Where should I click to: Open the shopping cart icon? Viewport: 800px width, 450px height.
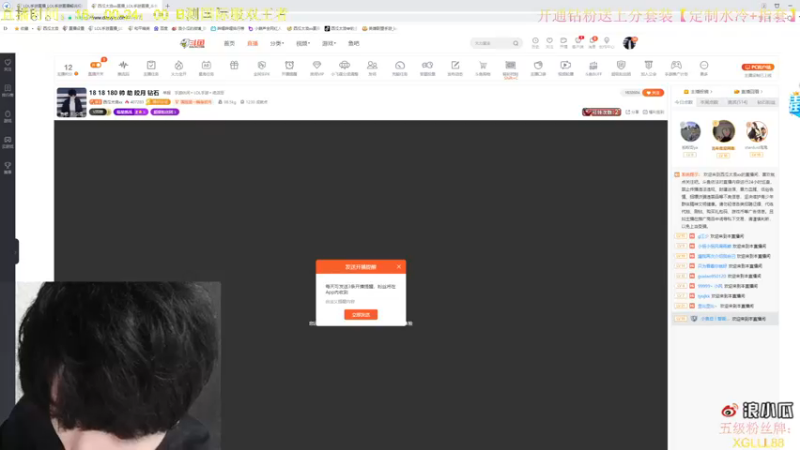[x=483, y=65]
